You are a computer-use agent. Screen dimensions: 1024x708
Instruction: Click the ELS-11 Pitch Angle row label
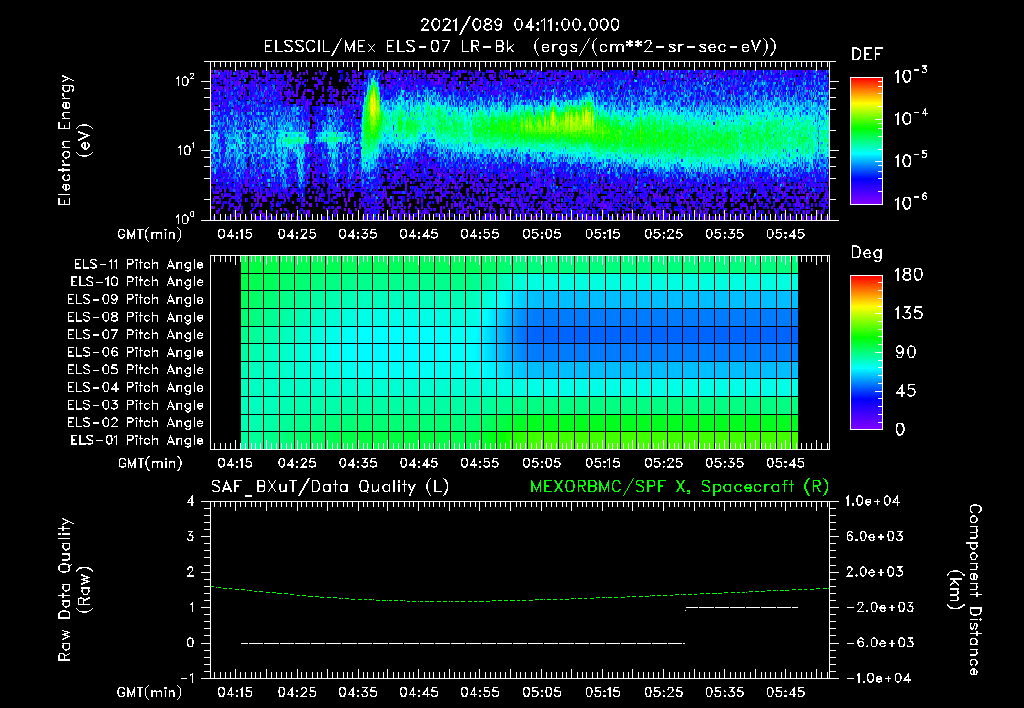[x=138, y=265]
